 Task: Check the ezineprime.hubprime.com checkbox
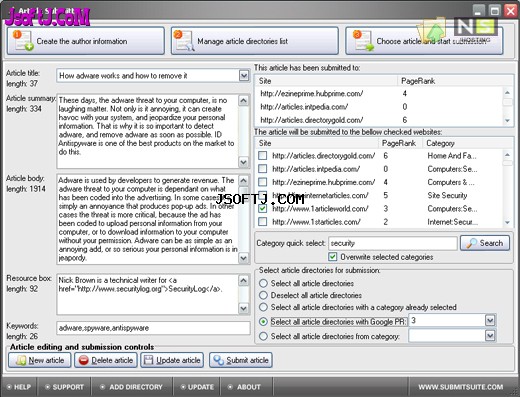tap(263, 182)
